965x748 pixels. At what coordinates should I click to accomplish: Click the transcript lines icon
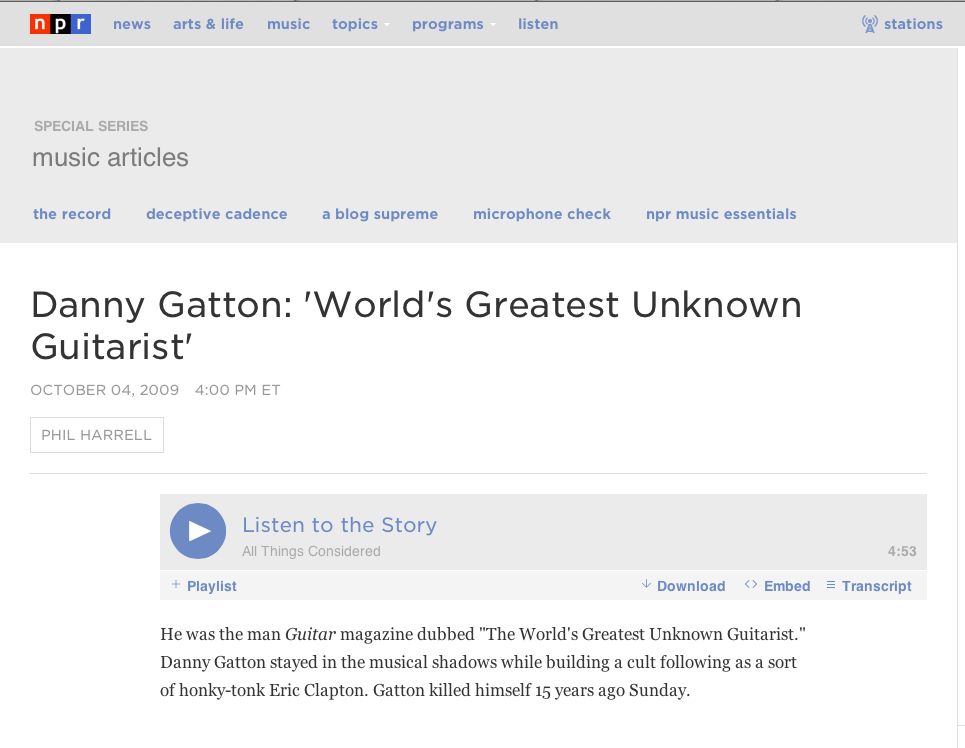(831, 584)
